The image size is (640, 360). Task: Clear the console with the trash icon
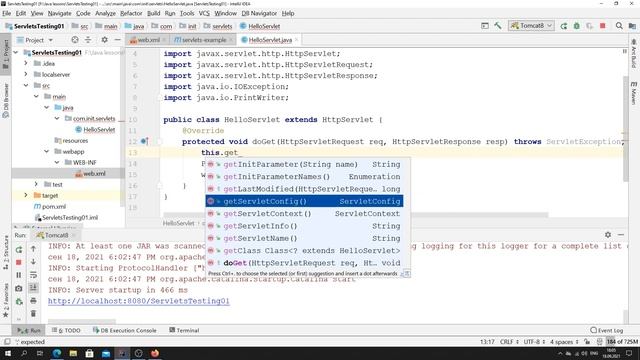tap(33, 313)
